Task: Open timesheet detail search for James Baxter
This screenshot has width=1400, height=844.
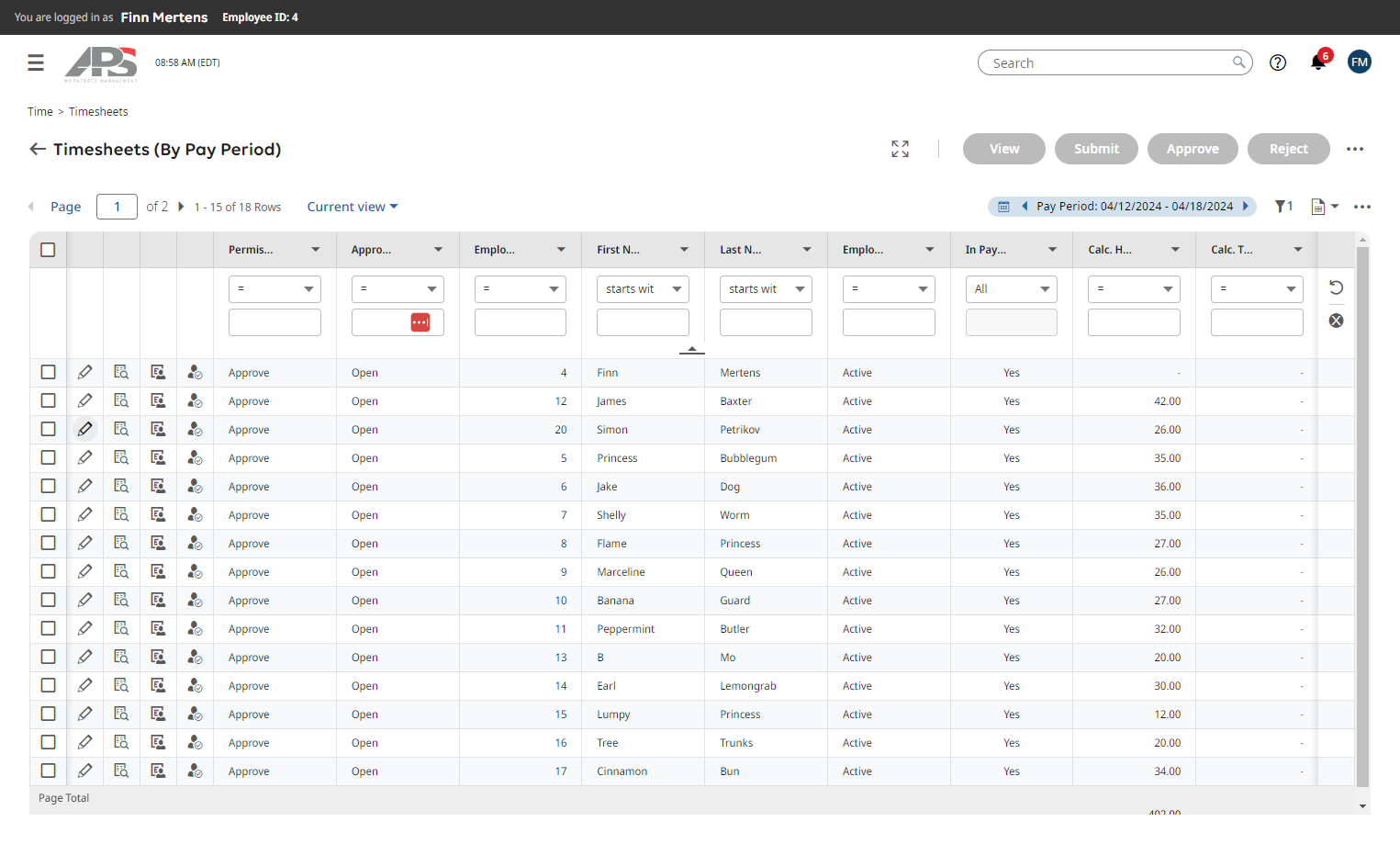Action: 121,400
